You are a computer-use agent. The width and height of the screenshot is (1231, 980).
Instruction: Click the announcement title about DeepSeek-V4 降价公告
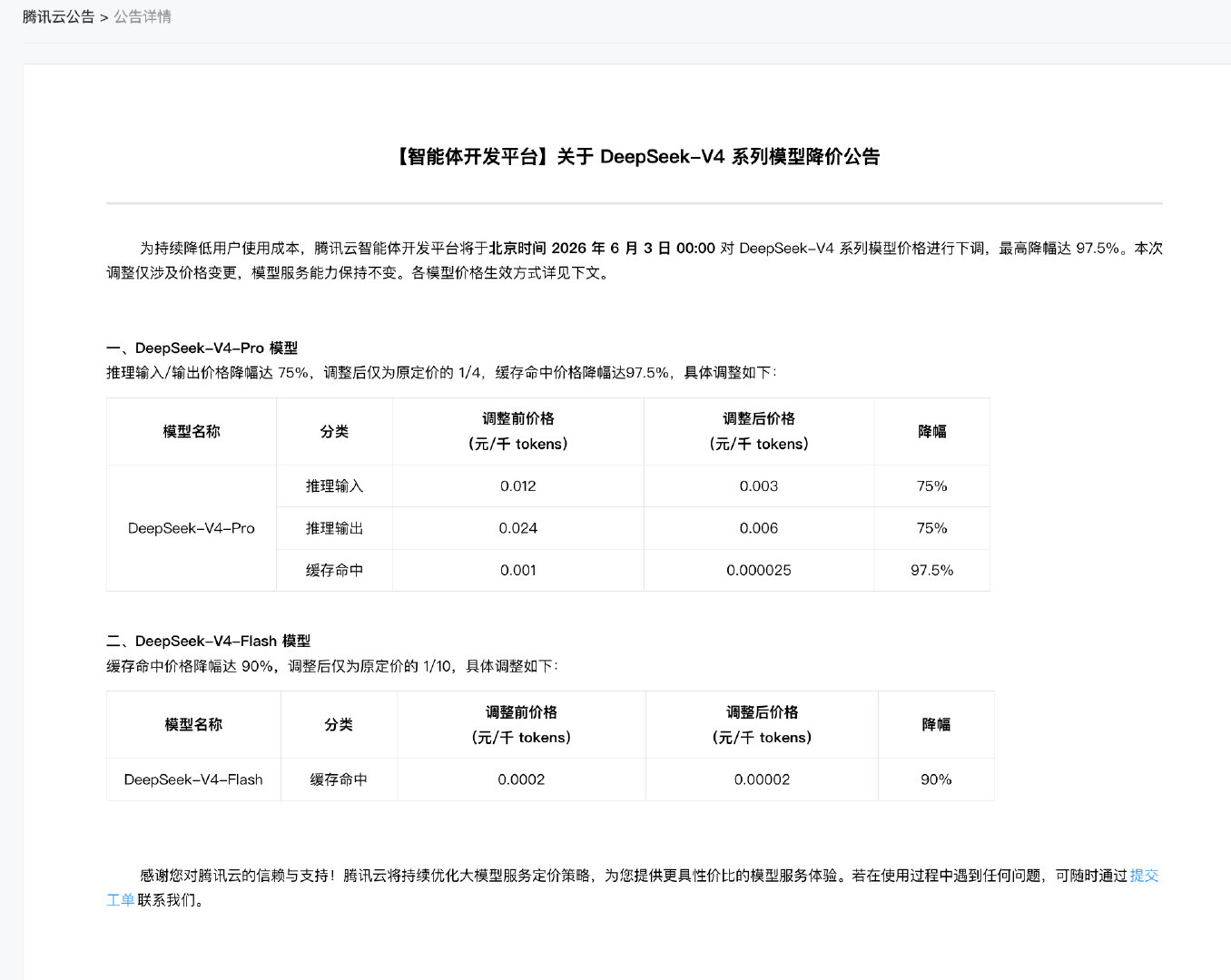pyautogui.click(x=635, y=157)
